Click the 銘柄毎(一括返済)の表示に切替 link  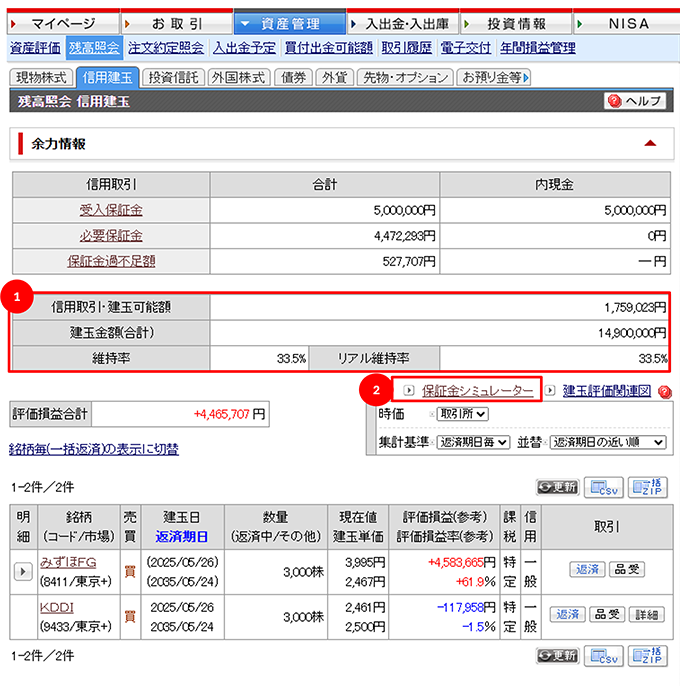94,449
